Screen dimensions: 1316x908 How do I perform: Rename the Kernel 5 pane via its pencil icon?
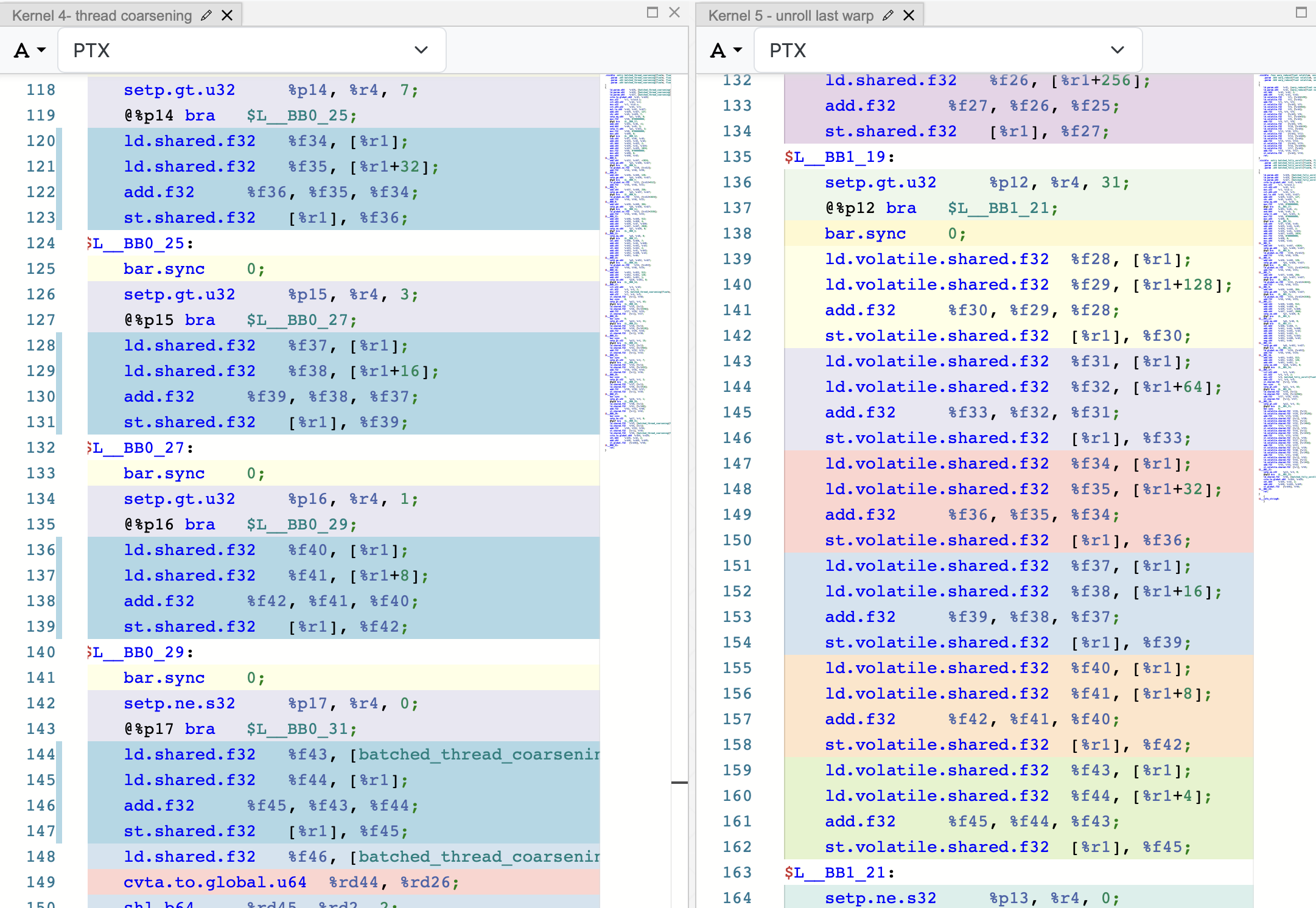(888, 15)
